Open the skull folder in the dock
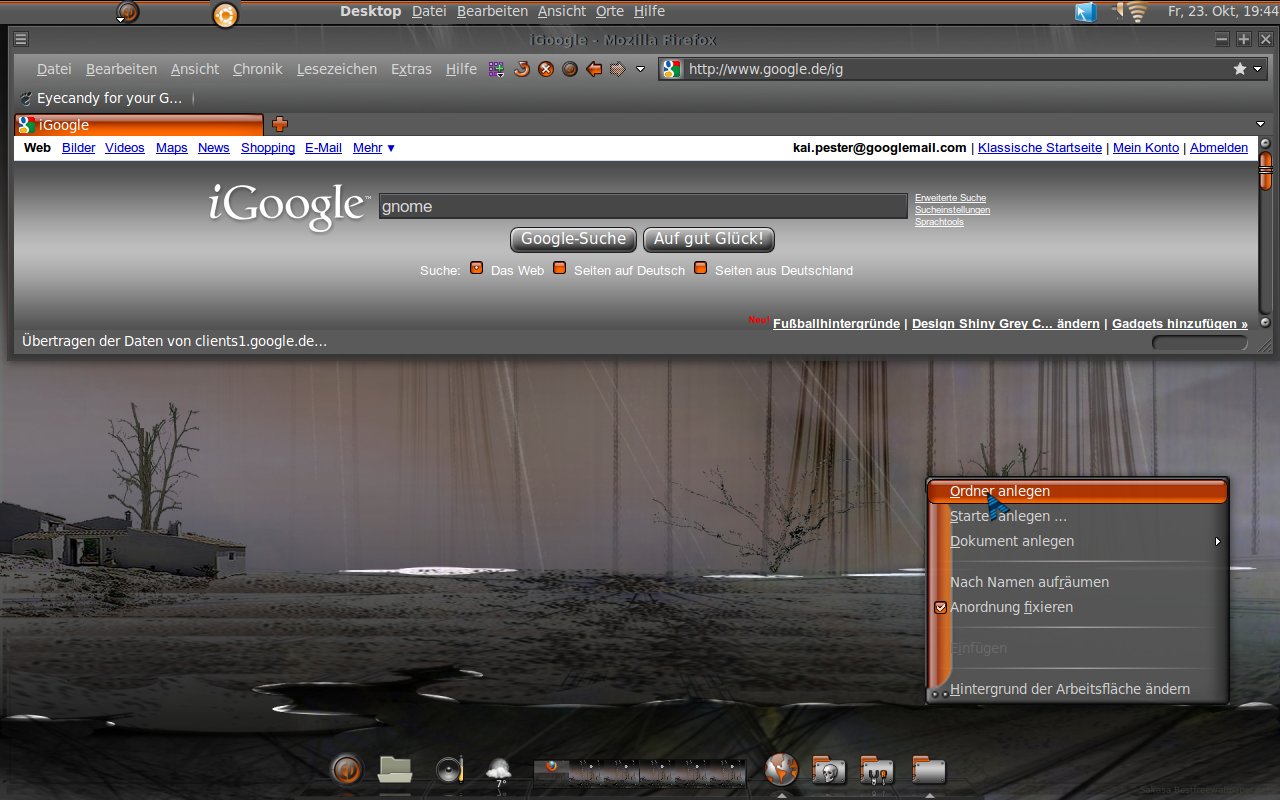This screenshot has width=1280, height=800. click(x=829, y=770)
